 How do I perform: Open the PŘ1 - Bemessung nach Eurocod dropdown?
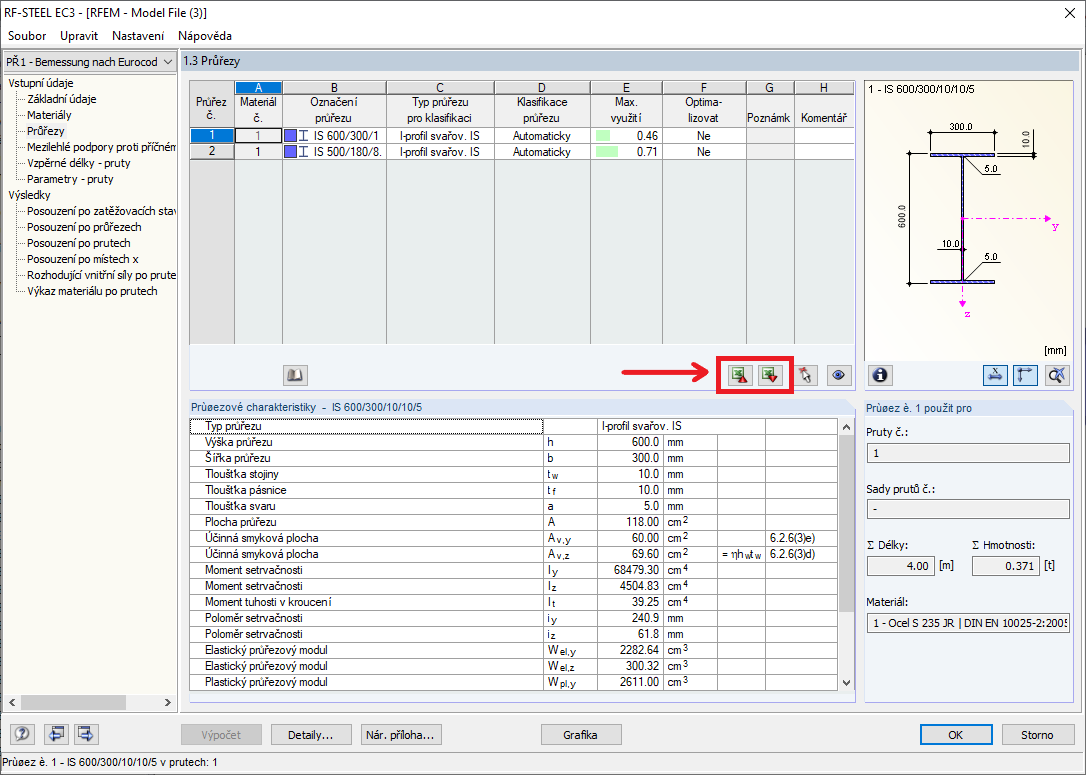point(89,62)
